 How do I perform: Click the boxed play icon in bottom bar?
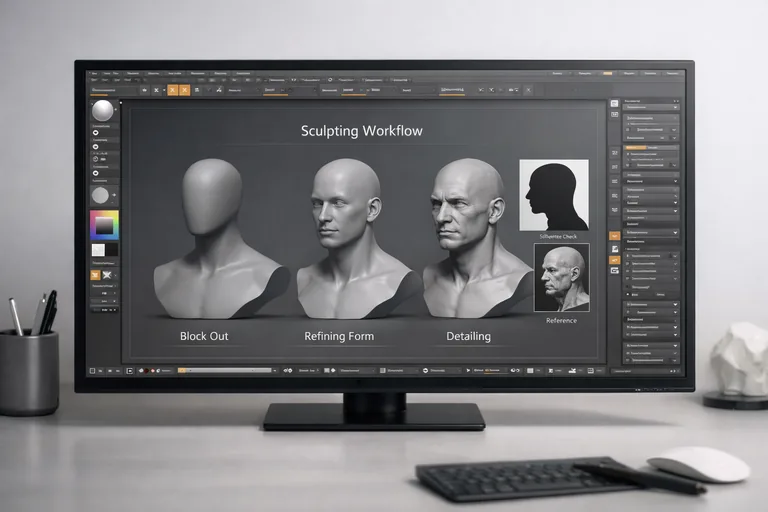(x=129, y=371)
